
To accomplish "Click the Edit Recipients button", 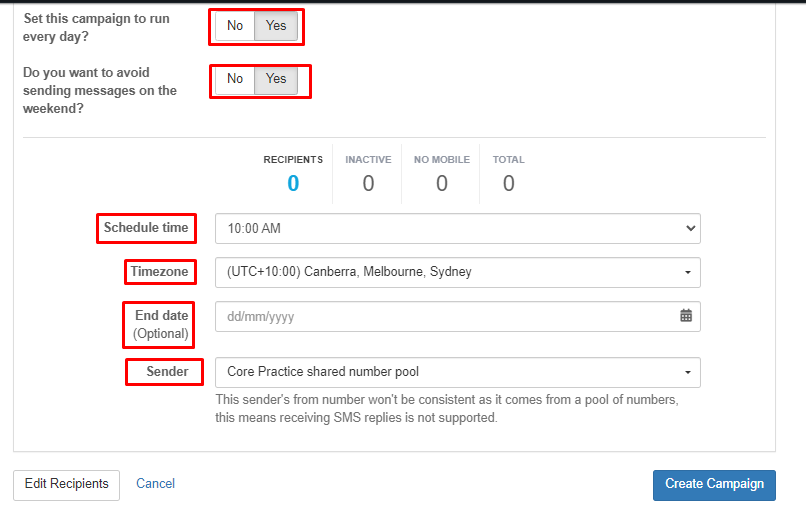I will (x=66, y=485).
